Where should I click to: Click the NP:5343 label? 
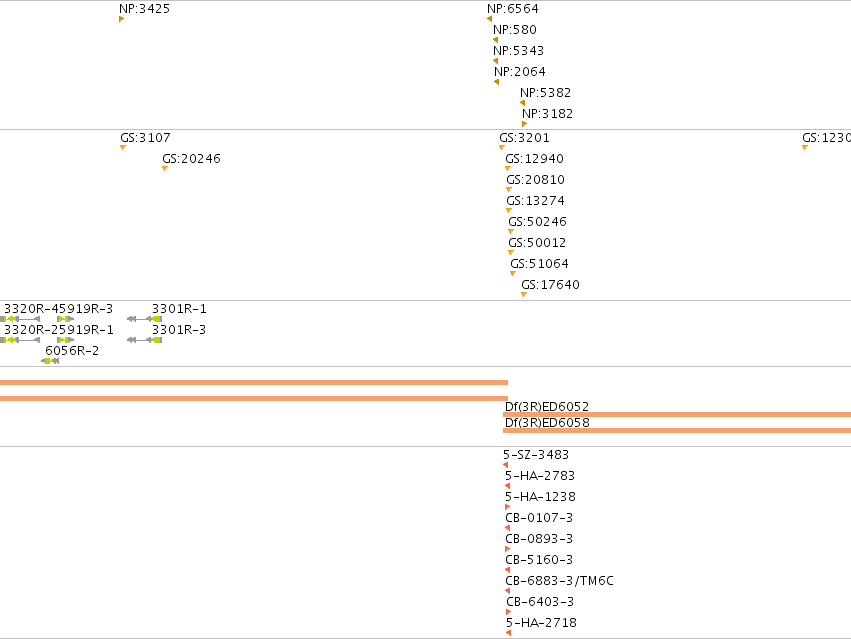[x=518, y=50]
